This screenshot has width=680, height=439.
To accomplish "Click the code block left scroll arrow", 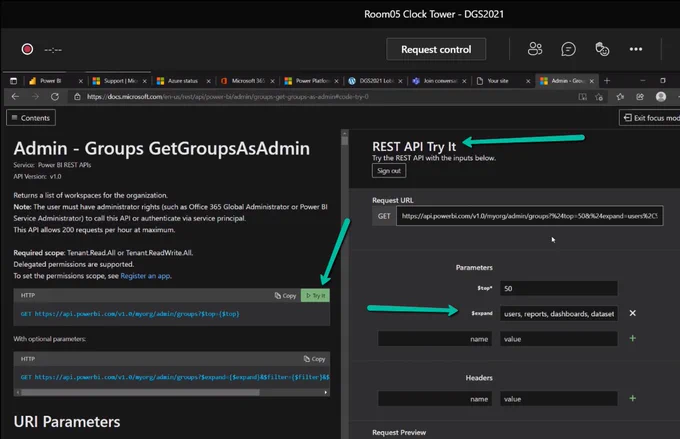I will click(18, 392).
